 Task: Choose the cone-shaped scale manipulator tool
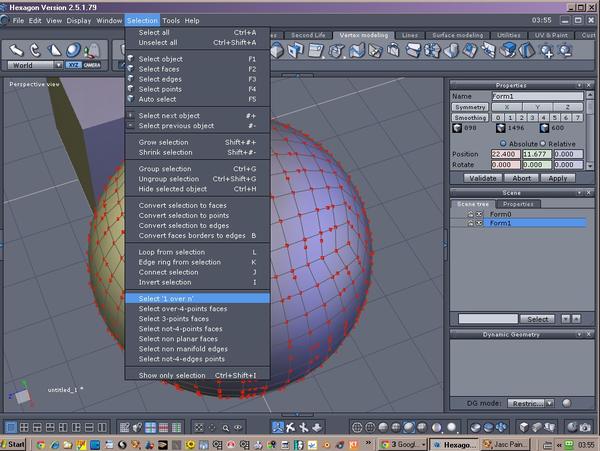pos(54,50)
